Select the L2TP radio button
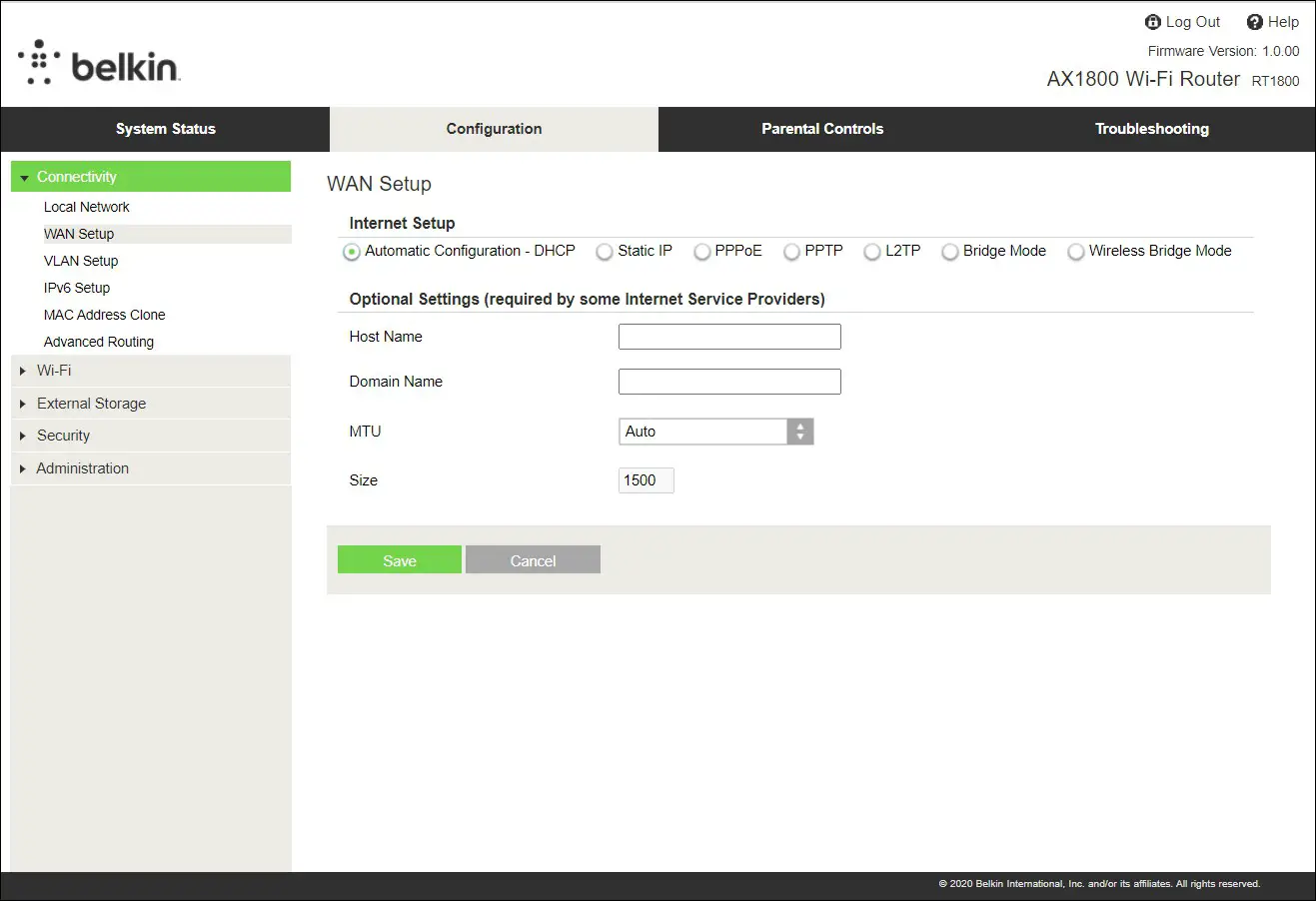Image resolution: width=1316 pixels, height=901 pixels. pyautogui.click(x=872, y=252)
